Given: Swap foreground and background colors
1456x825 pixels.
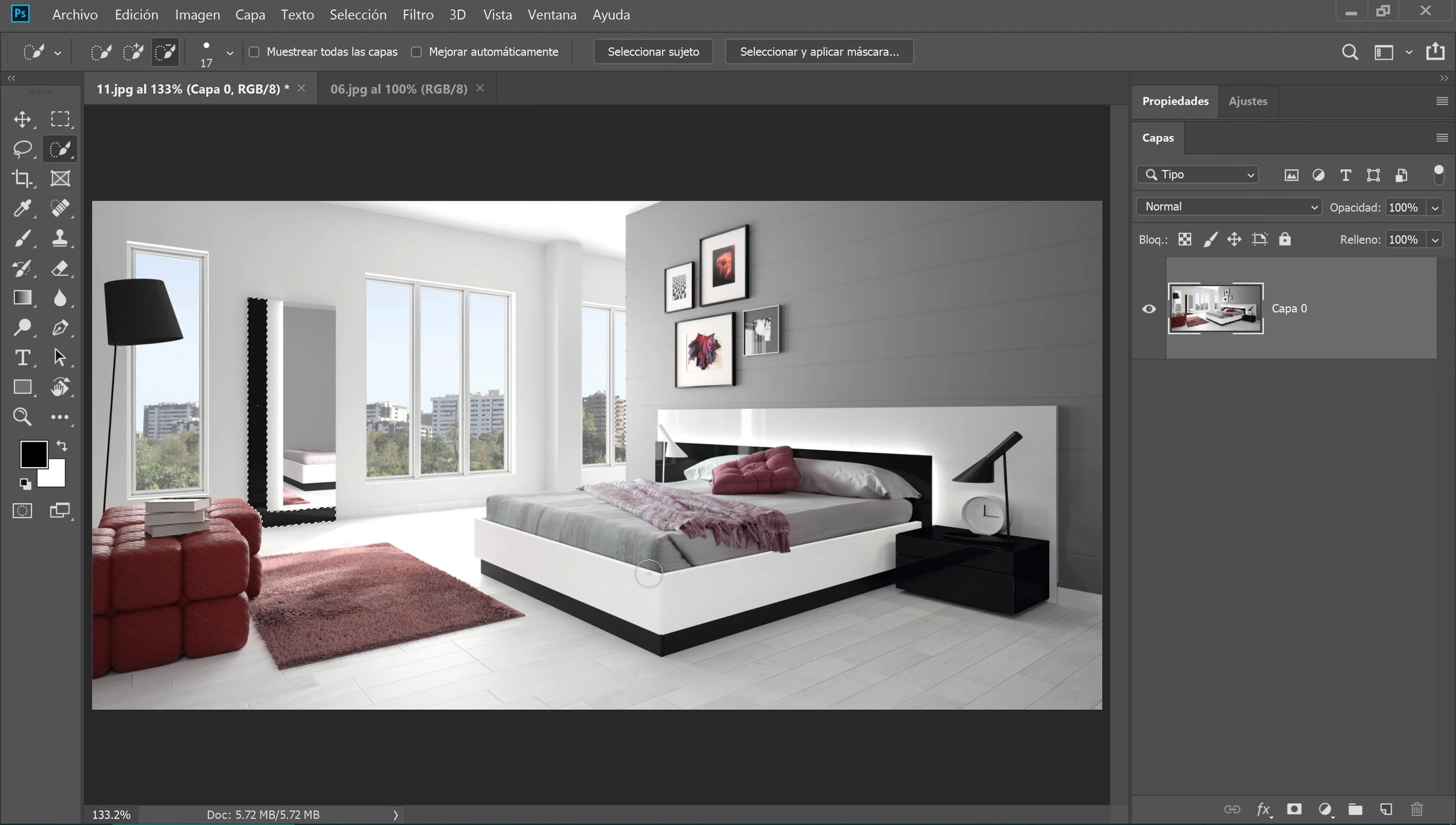Looking at the screenshot, I should (62, 446).
